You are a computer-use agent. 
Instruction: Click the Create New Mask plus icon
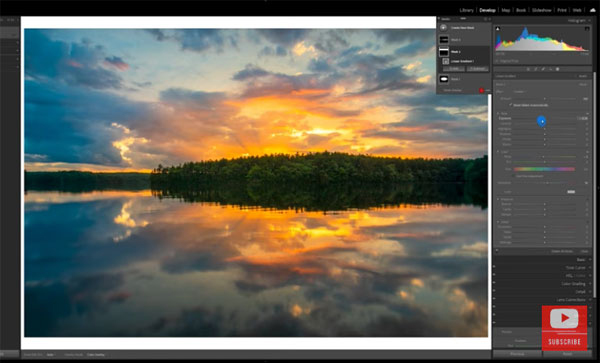coord(443,28)
